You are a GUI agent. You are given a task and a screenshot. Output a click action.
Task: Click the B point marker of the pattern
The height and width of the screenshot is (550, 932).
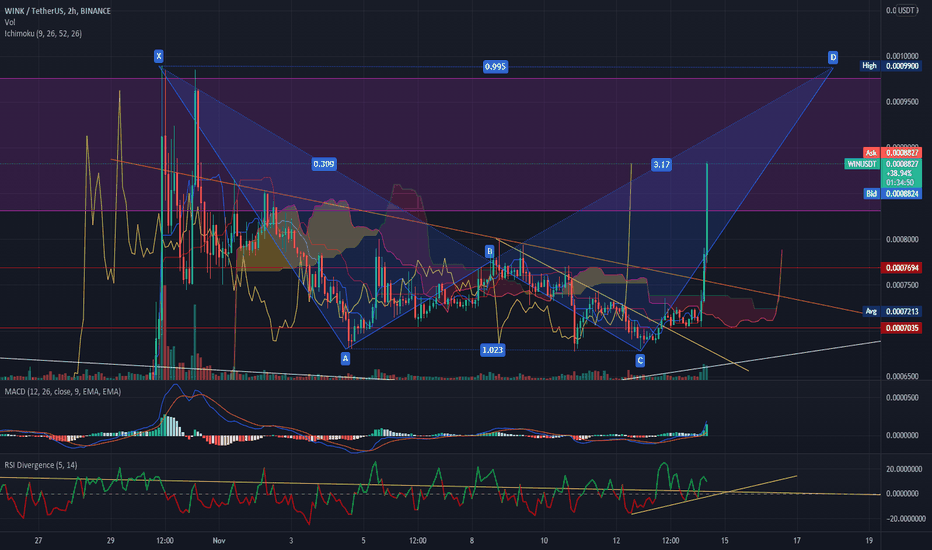pyautogui.click(x=490, y=252)
